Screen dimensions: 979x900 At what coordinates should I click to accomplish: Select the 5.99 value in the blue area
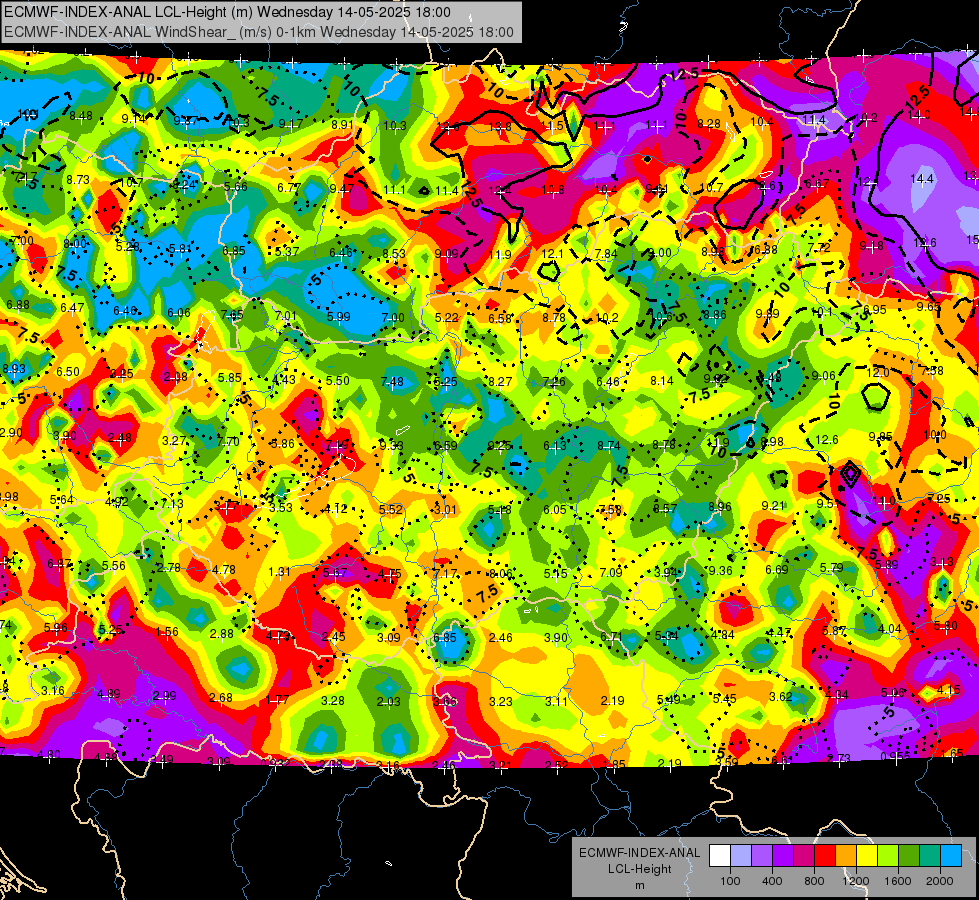338,317
